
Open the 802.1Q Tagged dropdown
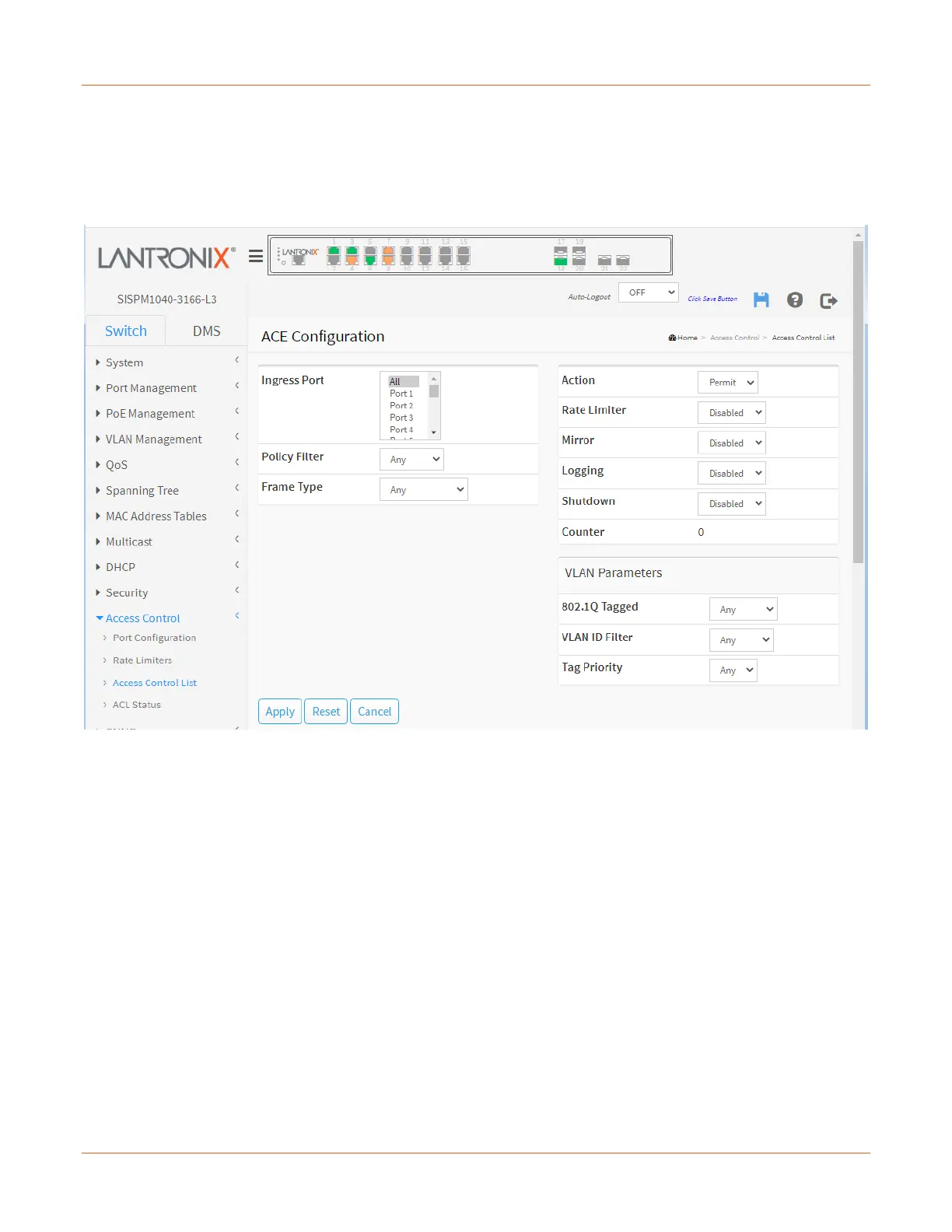(744, 610)
